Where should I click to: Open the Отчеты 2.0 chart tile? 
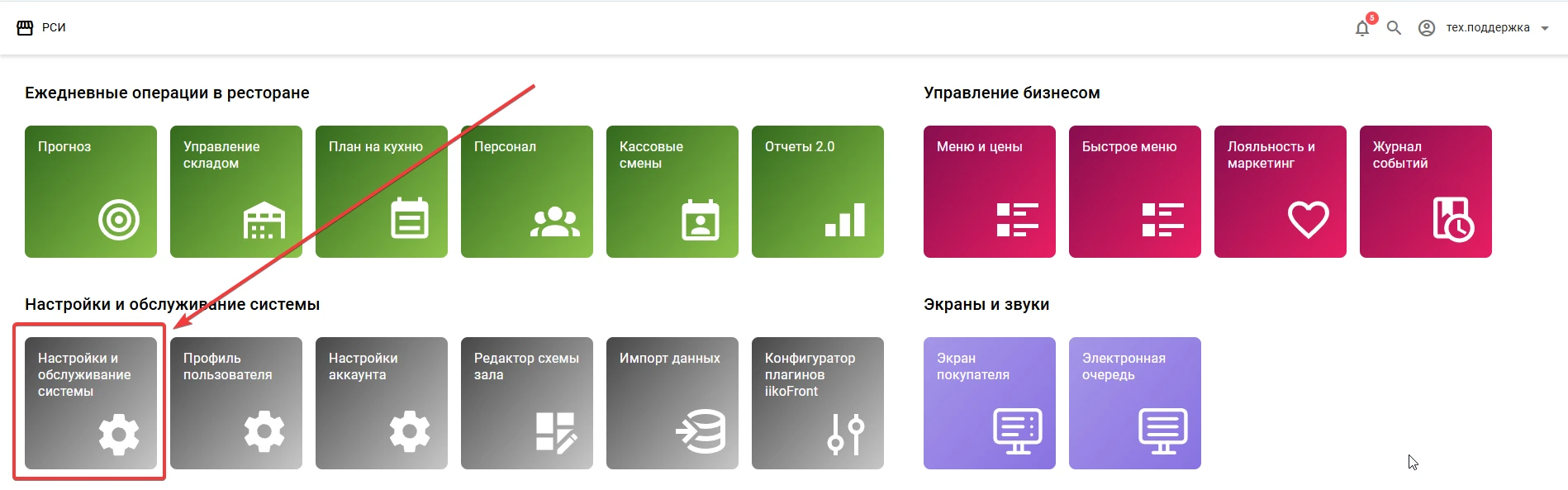[818, 192]
